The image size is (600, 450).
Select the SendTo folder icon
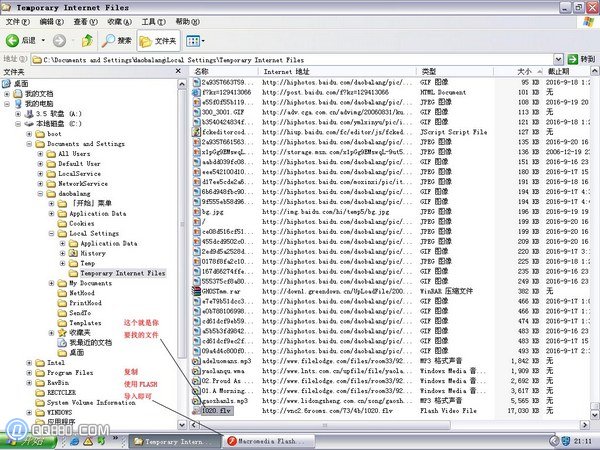(62, 313)
